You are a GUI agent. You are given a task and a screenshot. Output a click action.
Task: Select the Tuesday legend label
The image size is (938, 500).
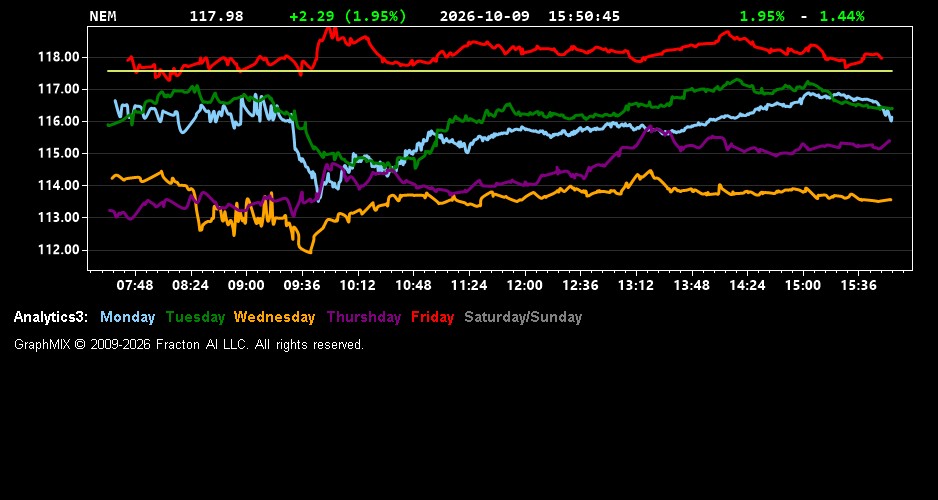[195, 318]
